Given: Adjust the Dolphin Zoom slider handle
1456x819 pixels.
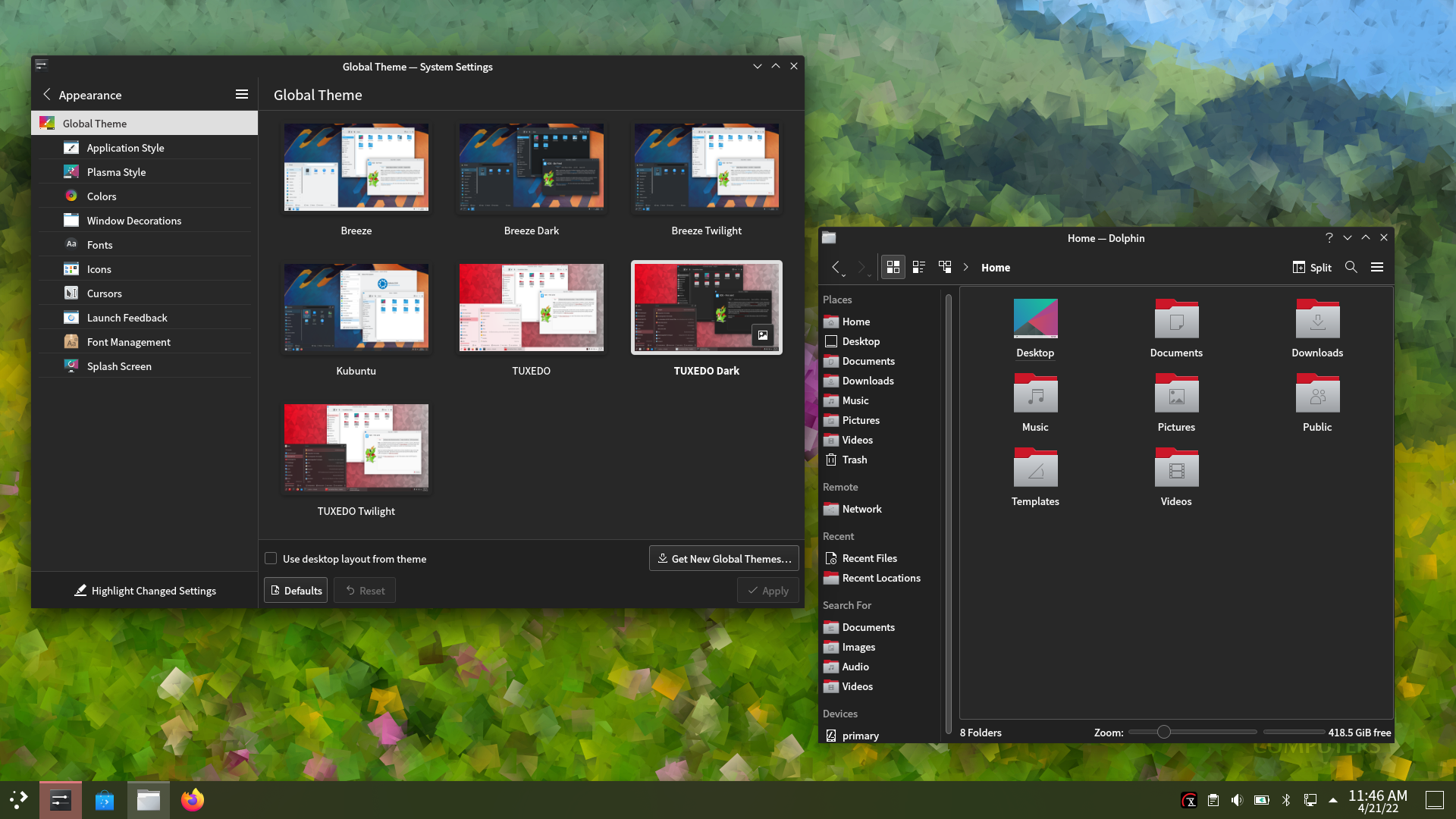Looking at the screenshot, I should [1164, 732].
